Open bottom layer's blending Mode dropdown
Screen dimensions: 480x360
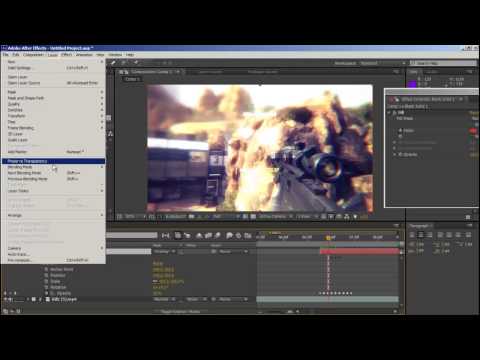click(x=164, y=299)
